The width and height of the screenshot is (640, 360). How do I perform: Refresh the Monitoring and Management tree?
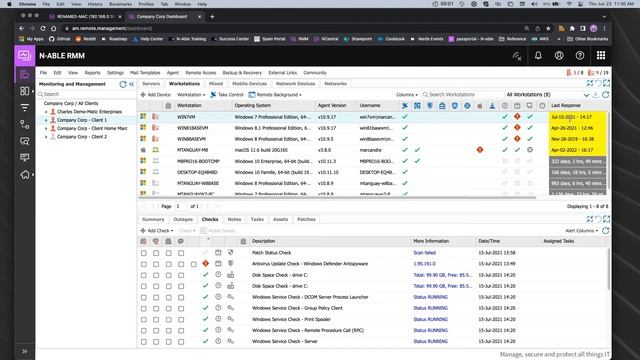click(x=123, y=84)
